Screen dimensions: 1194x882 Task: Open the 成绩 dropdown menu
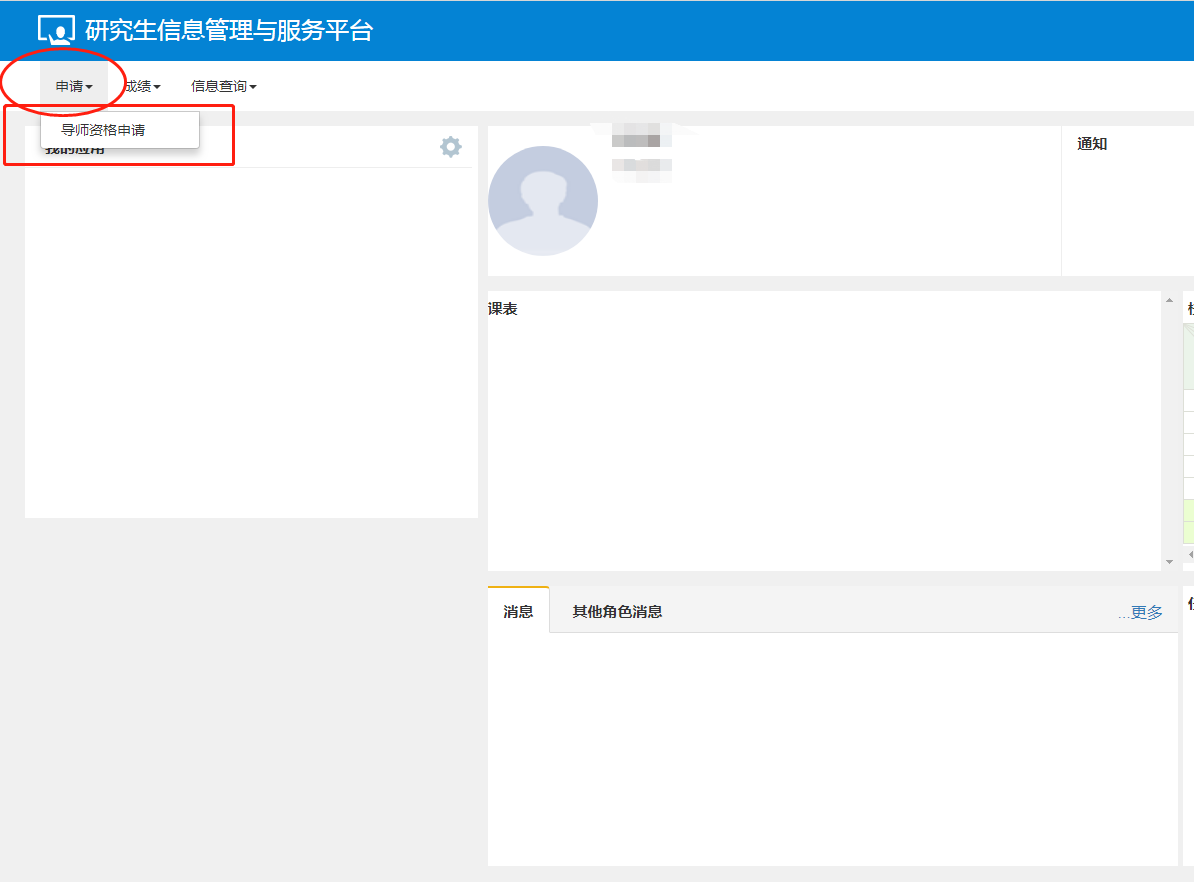point(140,87)
